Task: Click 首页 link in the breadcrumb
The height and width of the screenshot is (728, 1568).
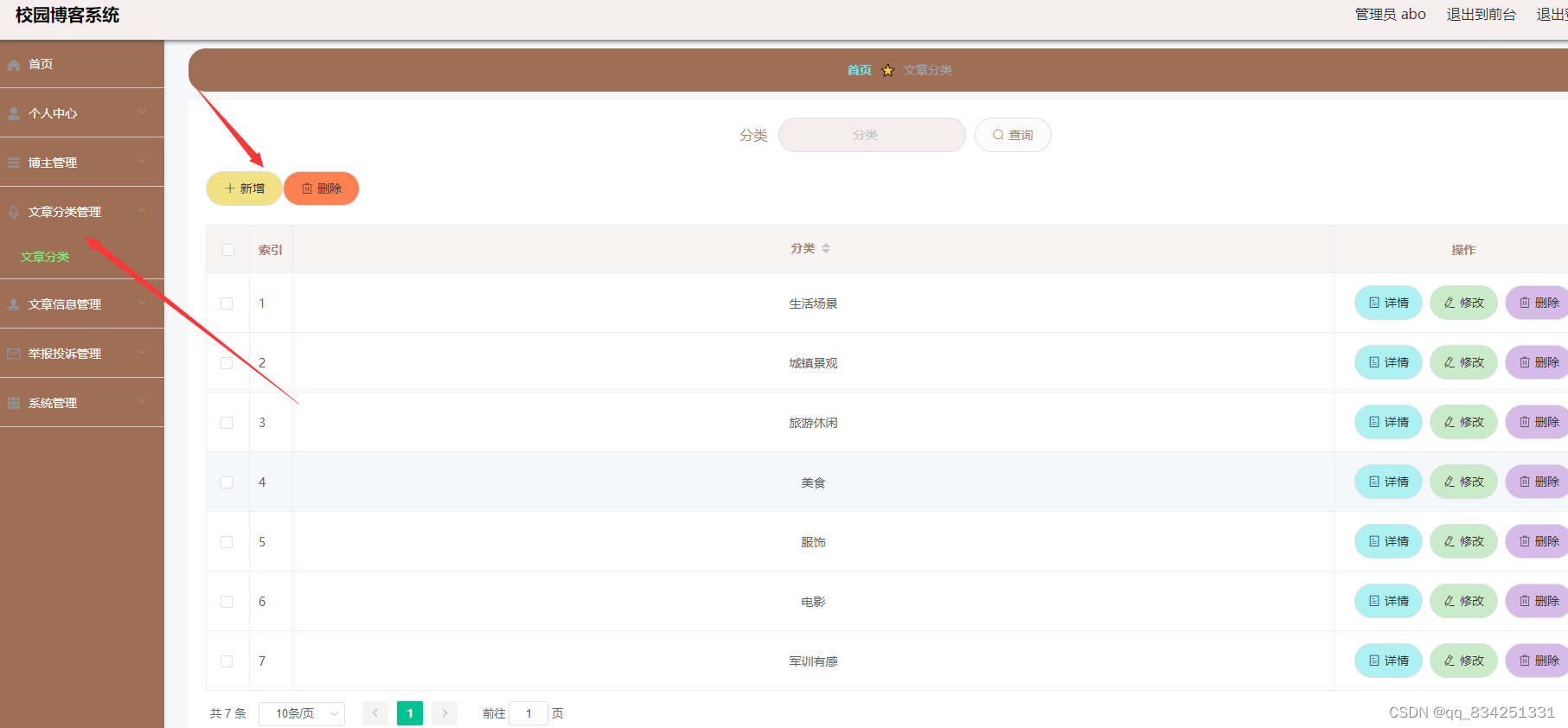Action: tap(860, 70)
